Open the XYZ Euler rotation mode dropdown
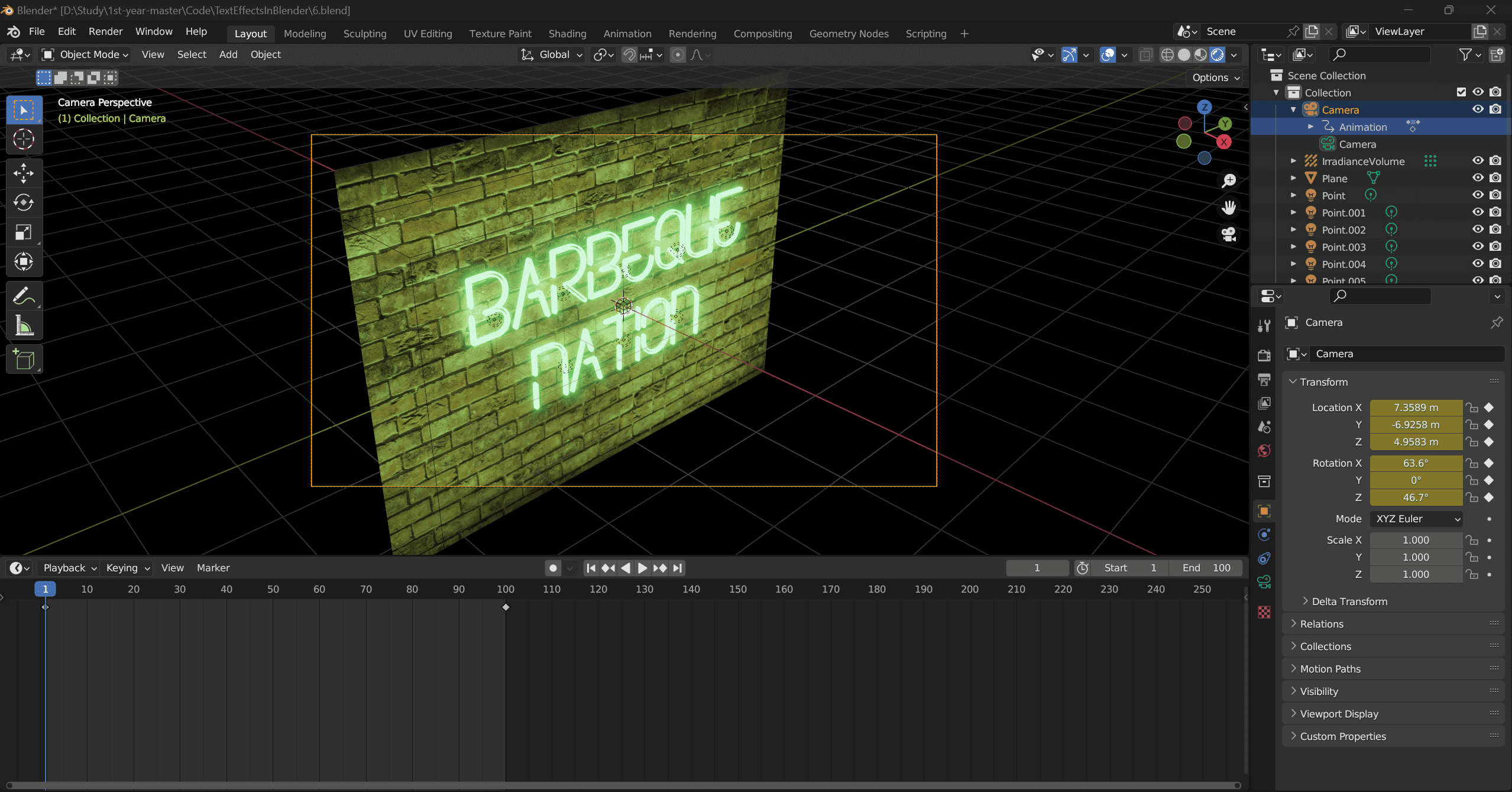Viewport: 1512px width, 792px height. pos(1416,519)
